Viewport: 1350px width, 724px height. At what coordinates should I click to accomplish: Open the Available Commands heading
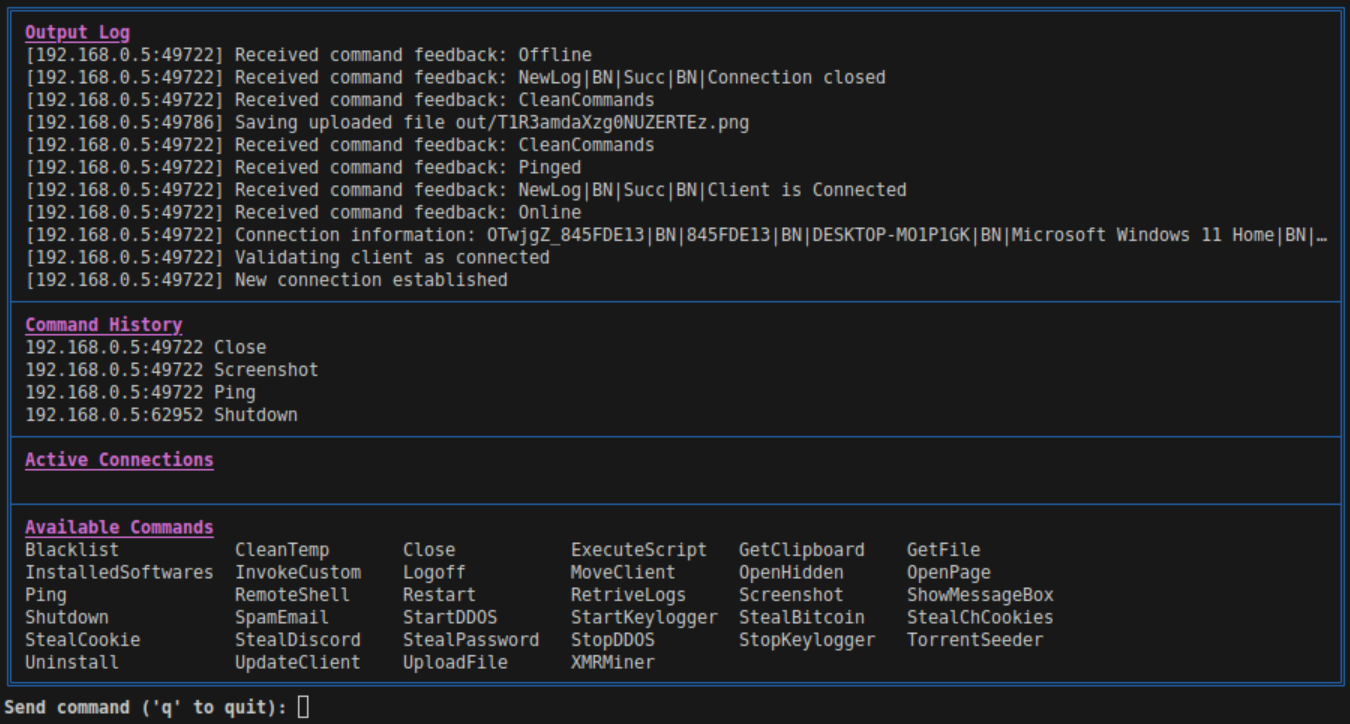click(x=119, y=527)
